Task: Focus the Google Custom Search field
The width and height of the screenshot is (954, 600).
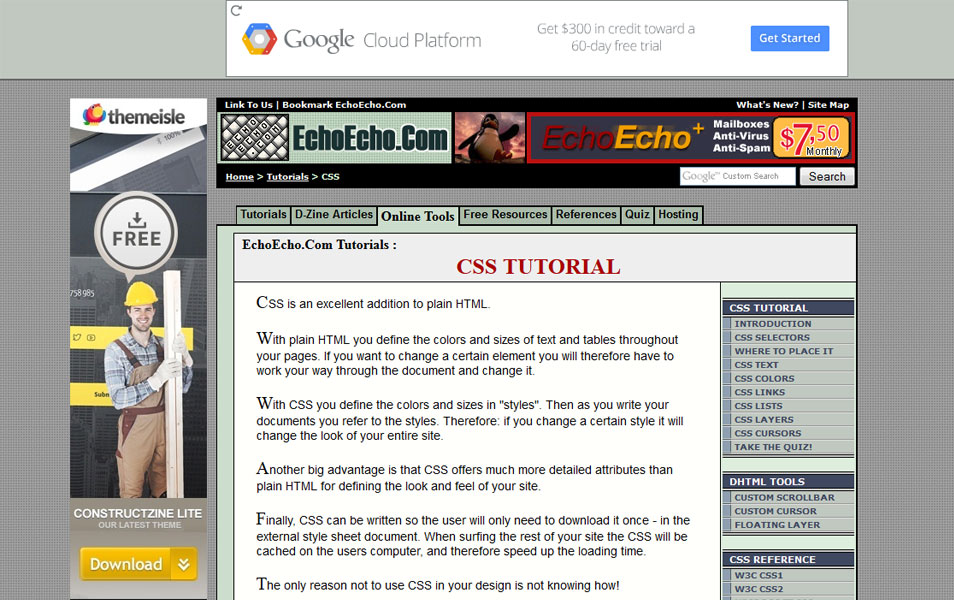Action: click(737, 176)
